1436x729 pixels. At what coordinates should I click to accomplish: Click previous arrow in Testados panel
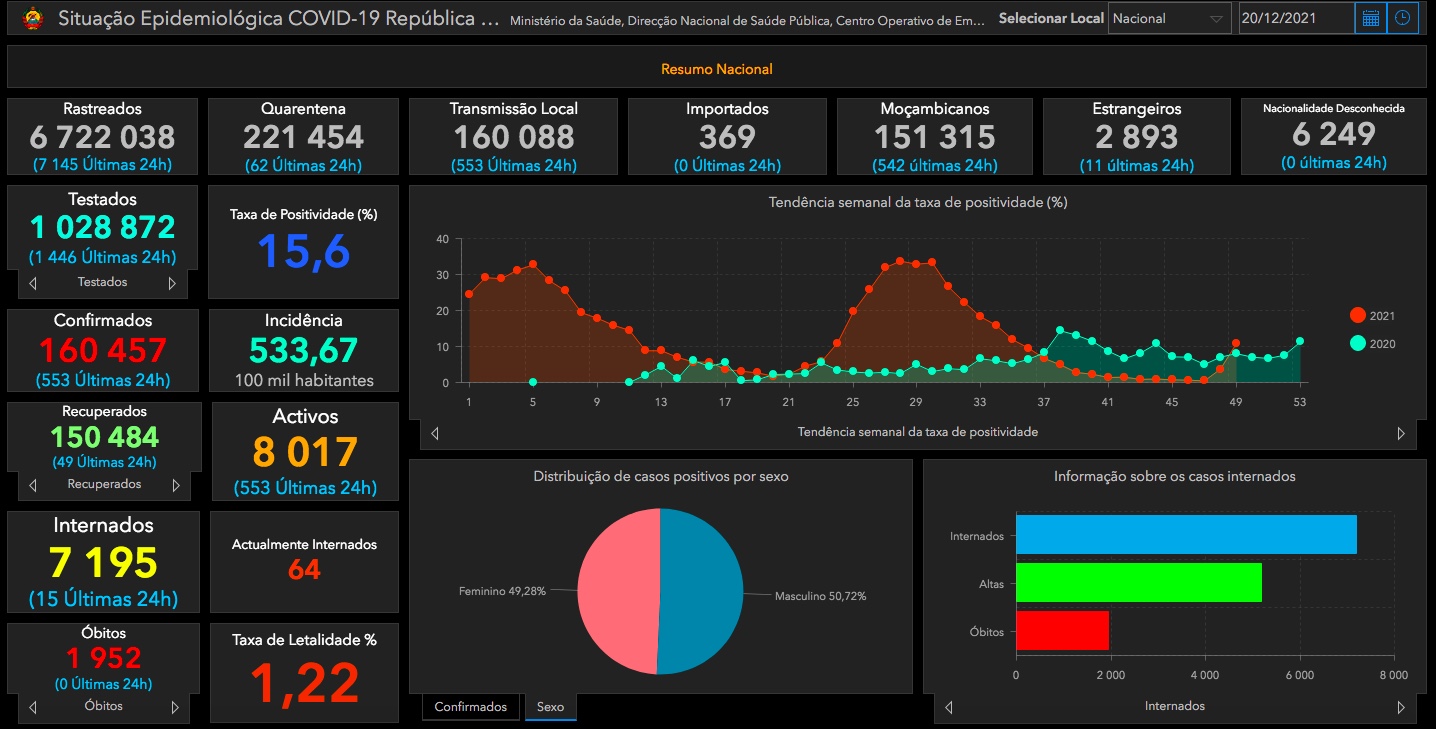[x=33, y=284]
